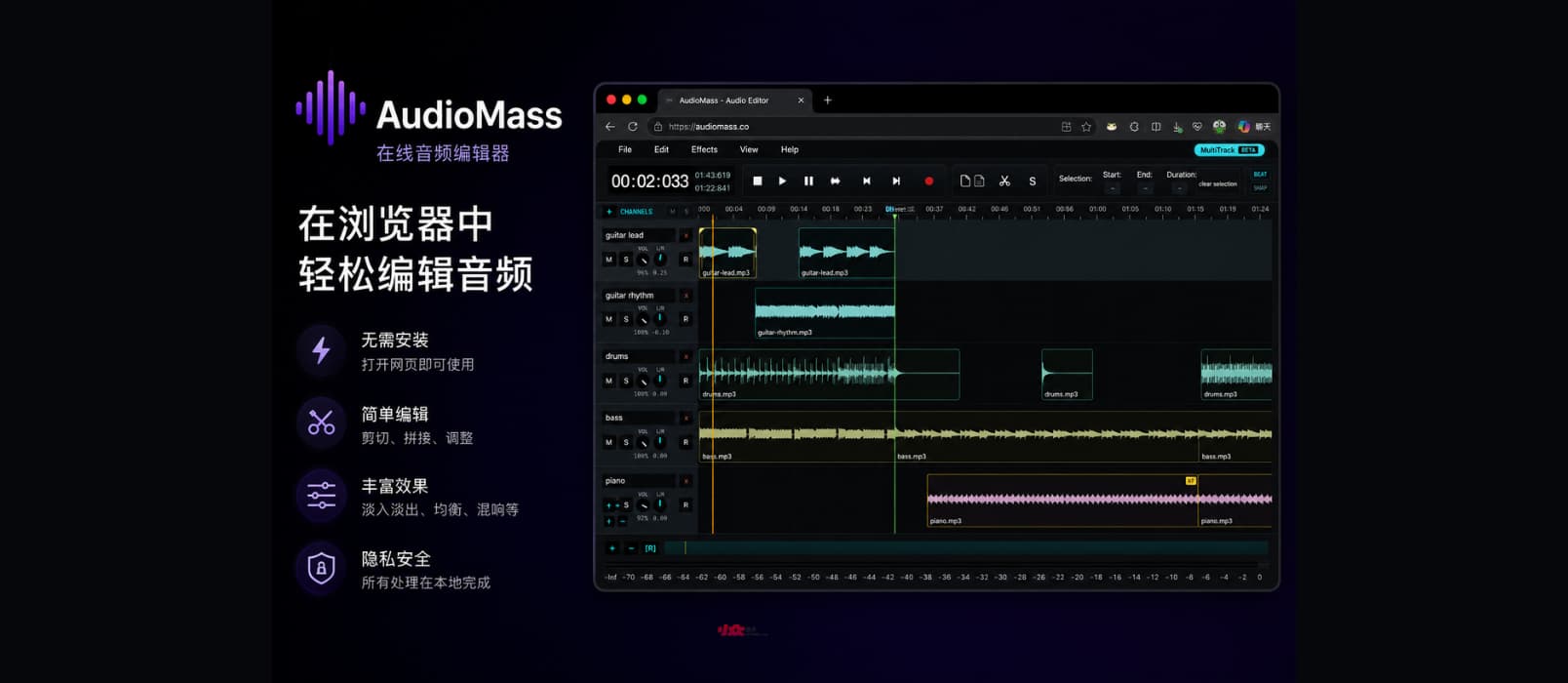Image resolution: width=1568 pixels, height=683 pixels.
Task: Open the Effects menu
Action: click(704, 150)
